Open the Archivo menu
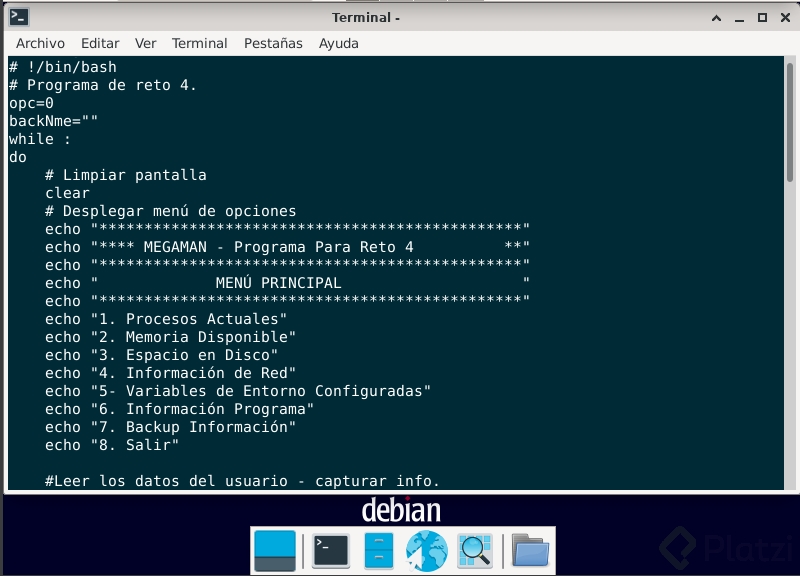The image size is (800, 576). 40,43
